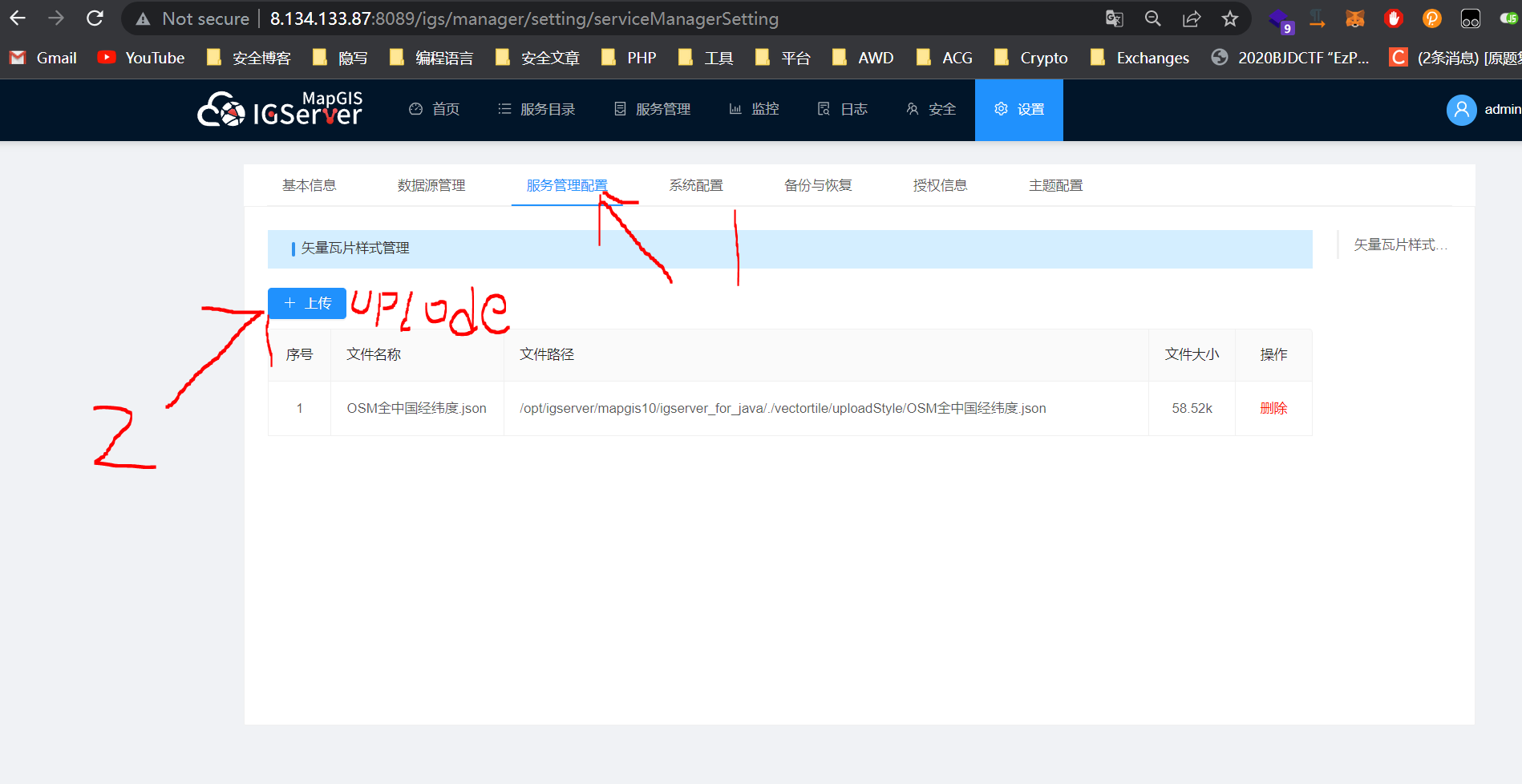Switch to 主题配置 tab
The image size is (1522, 784).
[x=1055, y=185]
